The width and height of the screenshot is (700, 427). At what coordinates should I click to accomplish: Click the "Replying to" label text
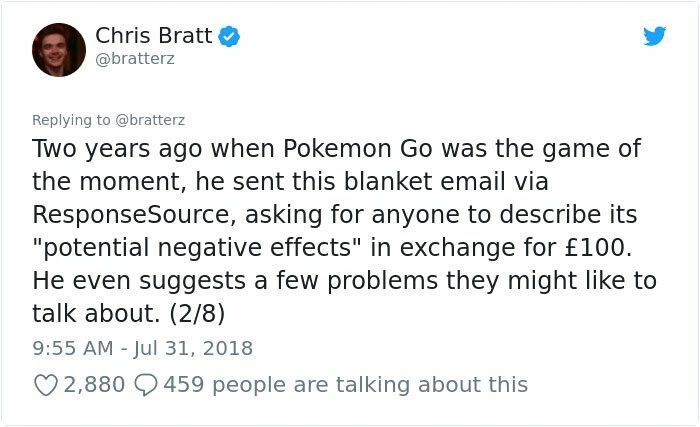[x=71, y=120]
